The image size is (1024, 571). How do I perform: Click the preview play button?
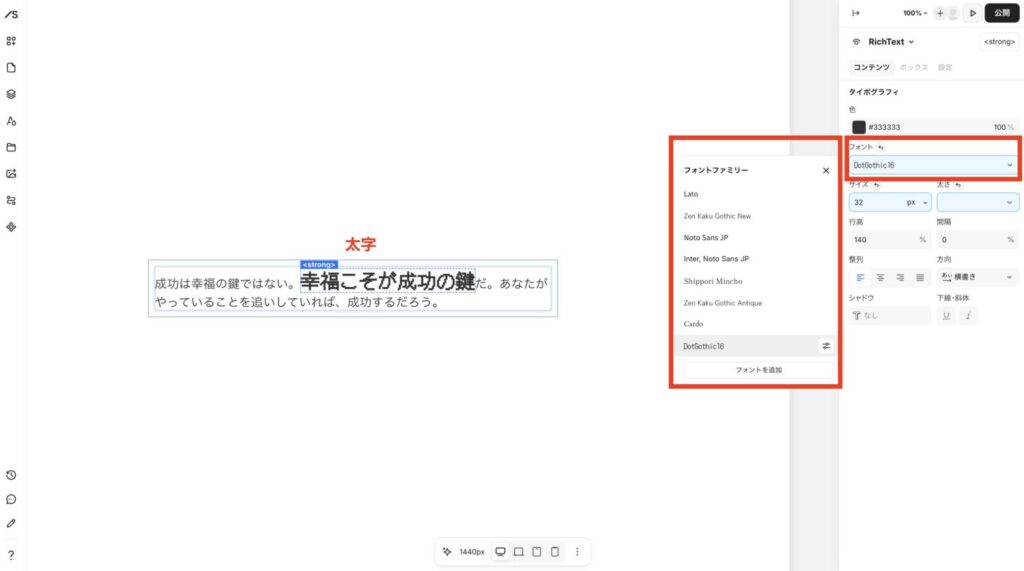click(x=973, y=13)
